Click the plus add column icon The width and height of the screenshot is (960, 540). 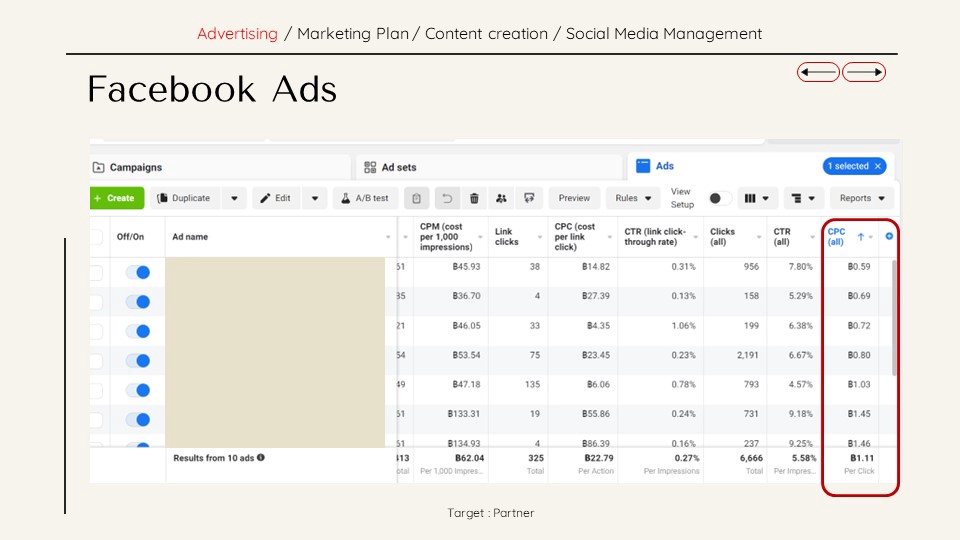[889, 236]
